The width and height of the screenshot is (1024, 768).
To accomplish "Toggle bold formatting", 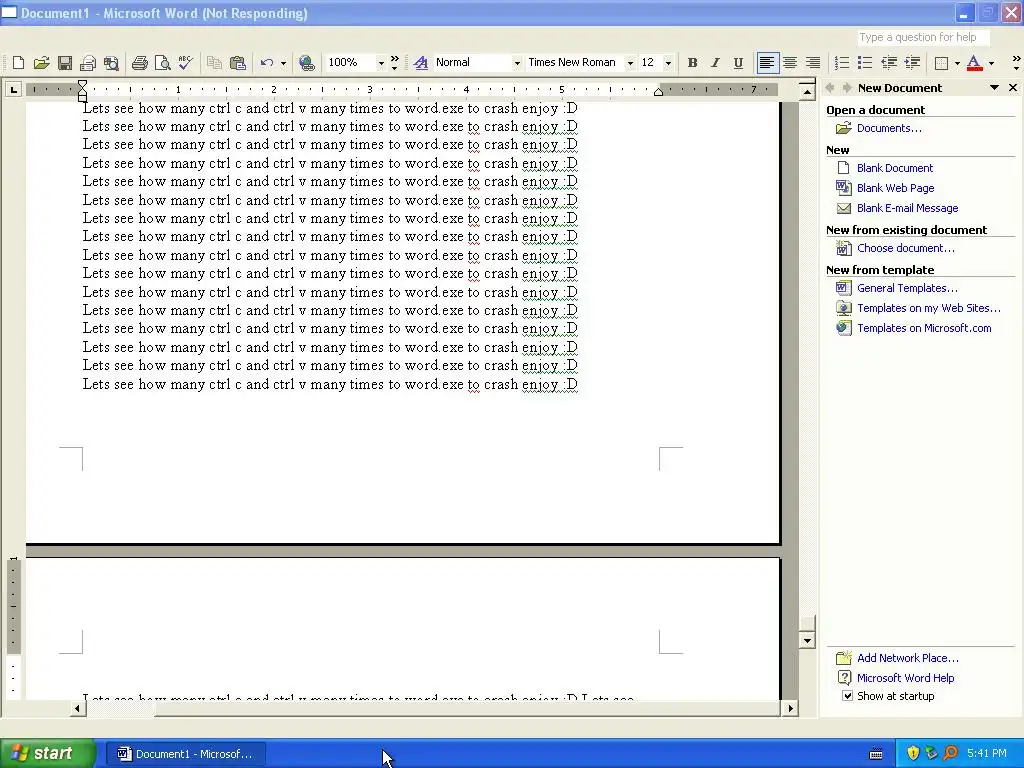I will pyautogui.click(x=692, y=63).
